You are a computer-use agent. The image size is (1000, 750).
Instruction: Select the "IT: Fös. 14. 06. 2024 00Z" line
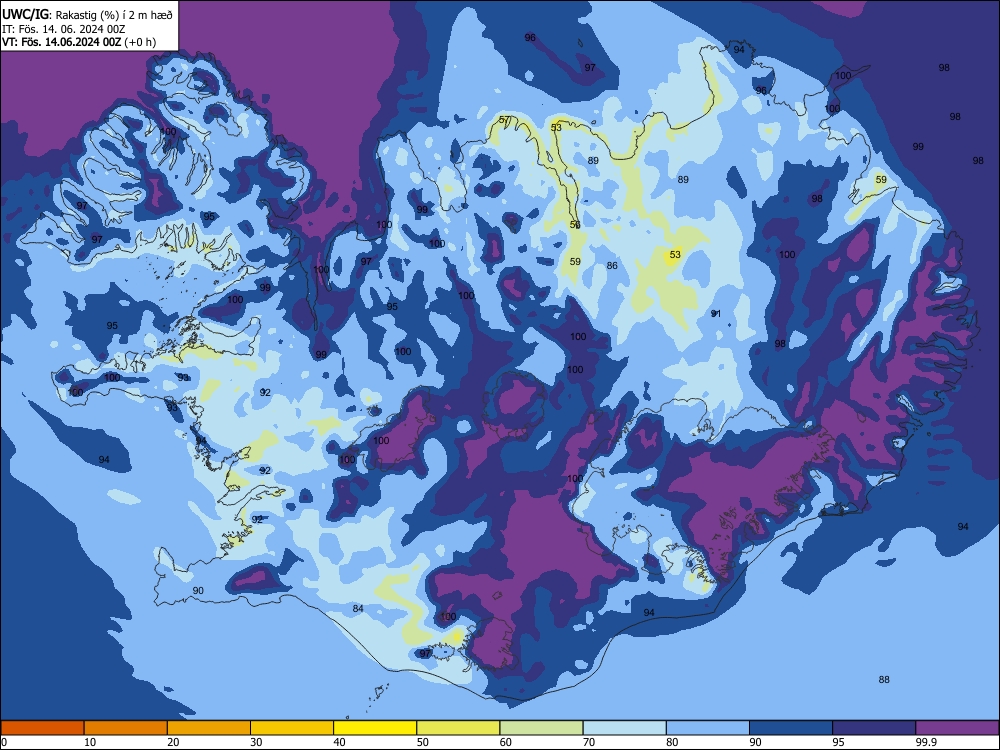[63, 29]
